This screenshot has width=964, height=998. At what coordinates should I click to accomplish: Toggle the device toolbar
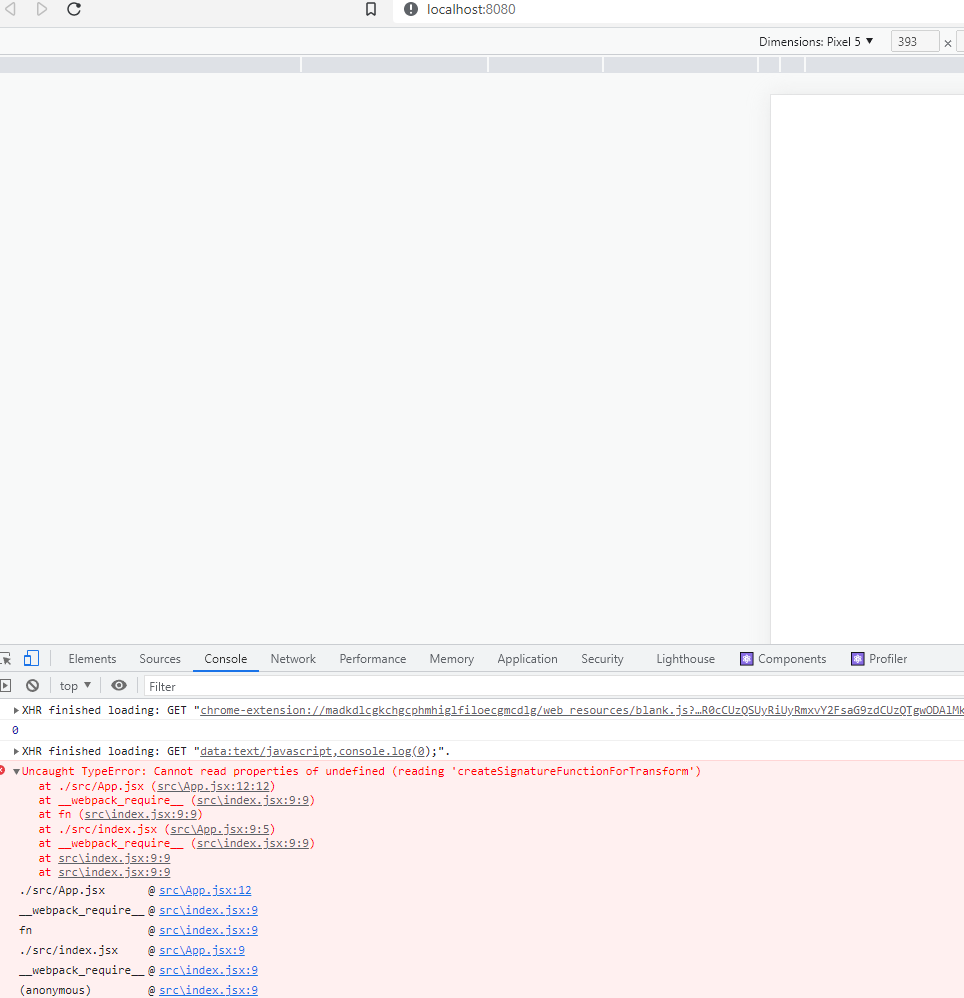click(x=31, y=658)
